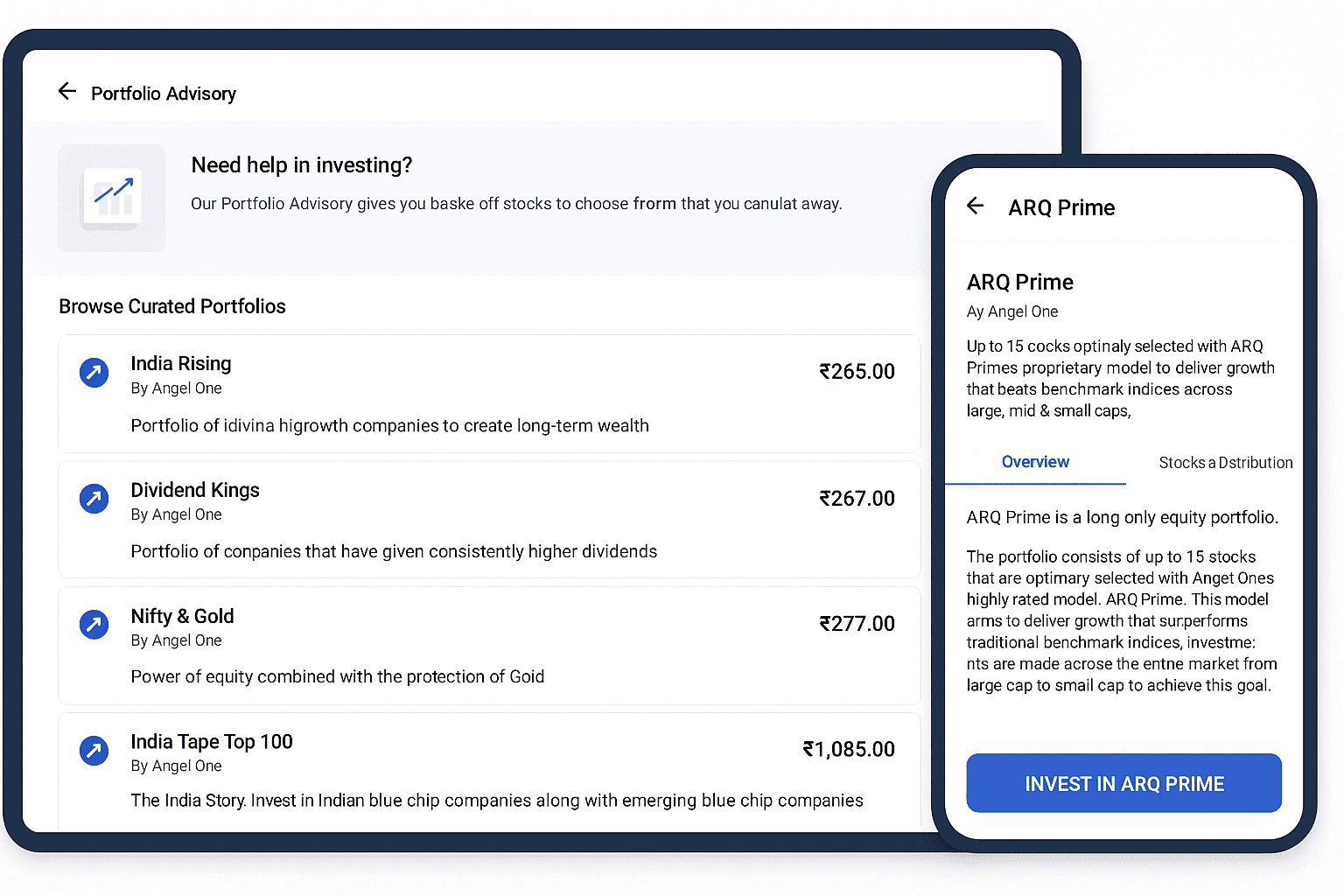This screenshot has height=896, width=1344.
Task: Switch to the Overview tab
Action: click(x=1035, y=462)
